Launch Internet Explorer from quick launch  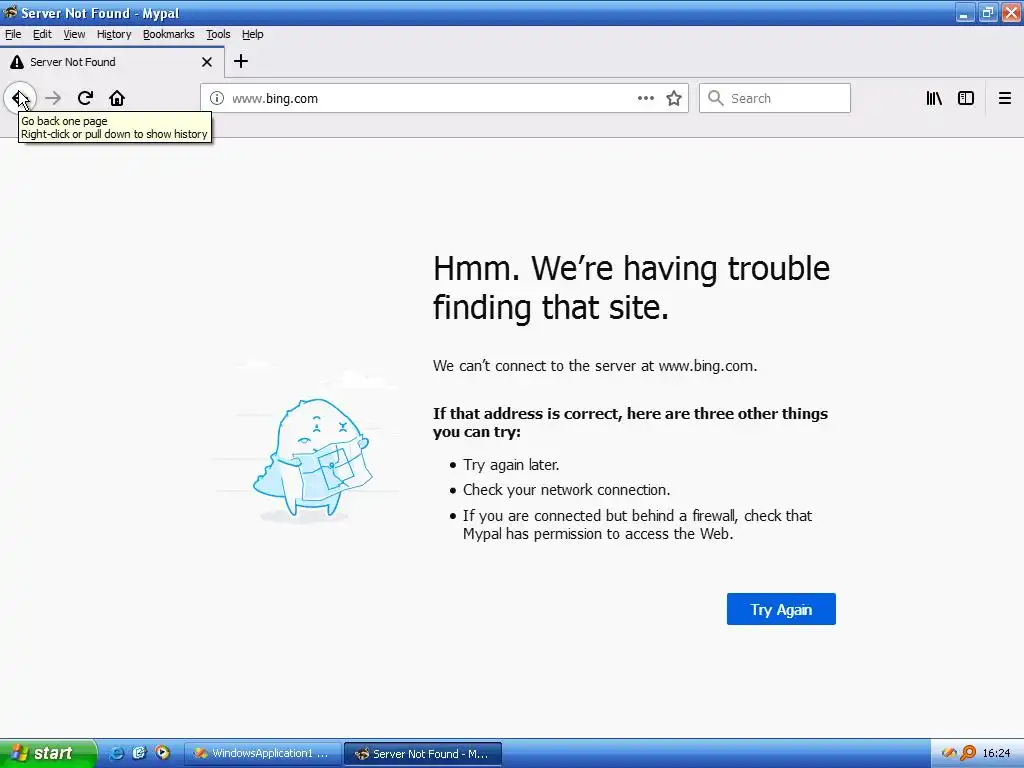click(116, 753)
